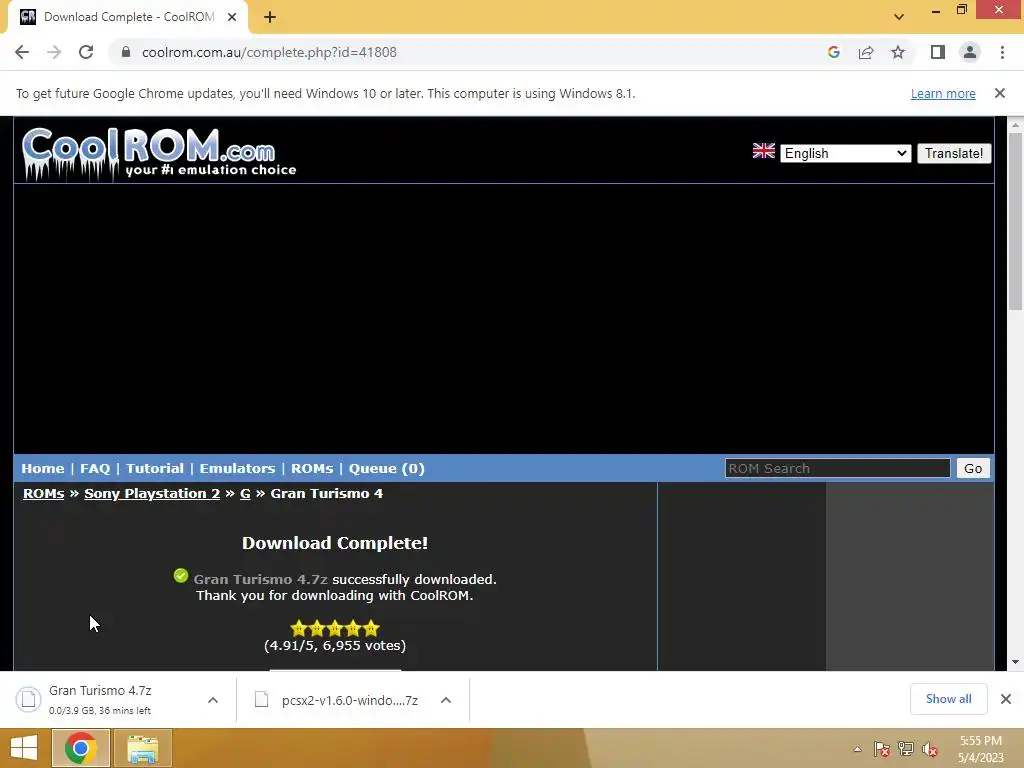Share this page icon
The image size is (1024, 768).
(x=866, y=52)
